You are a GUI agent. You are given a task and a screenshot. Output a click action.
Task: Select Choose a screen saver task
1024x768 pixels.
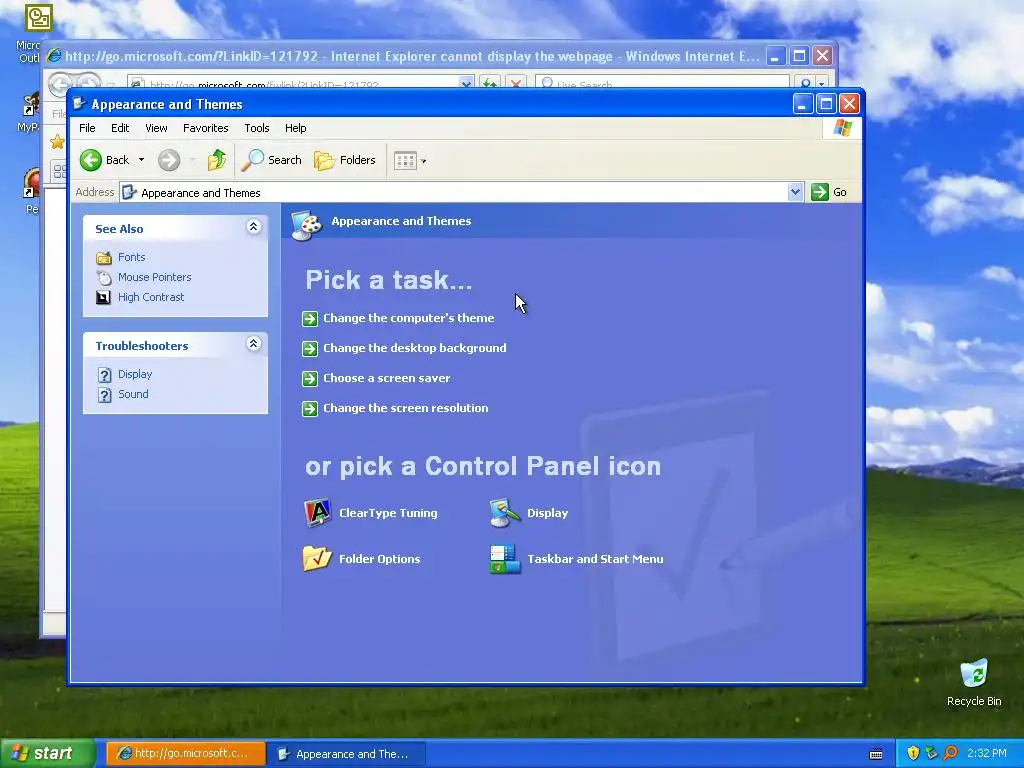(x=387, y=378)
